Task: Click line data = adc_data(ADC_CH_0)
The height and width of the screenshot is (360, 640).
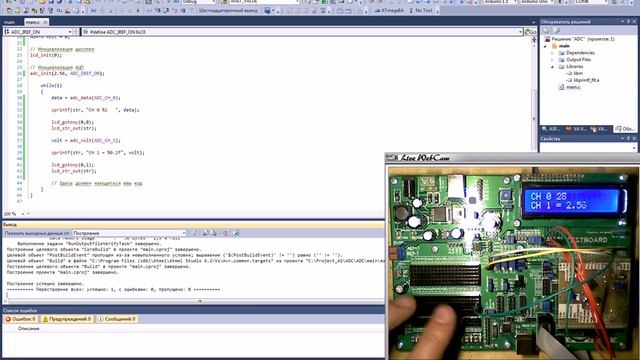Action: (86, 98)
